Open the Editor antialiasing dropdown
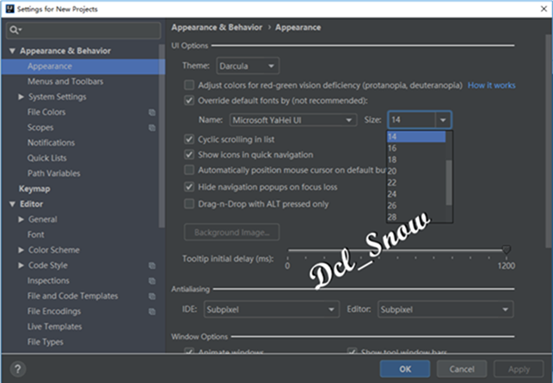The width and height of the screenshot is (553, 383). coord(445,310)
